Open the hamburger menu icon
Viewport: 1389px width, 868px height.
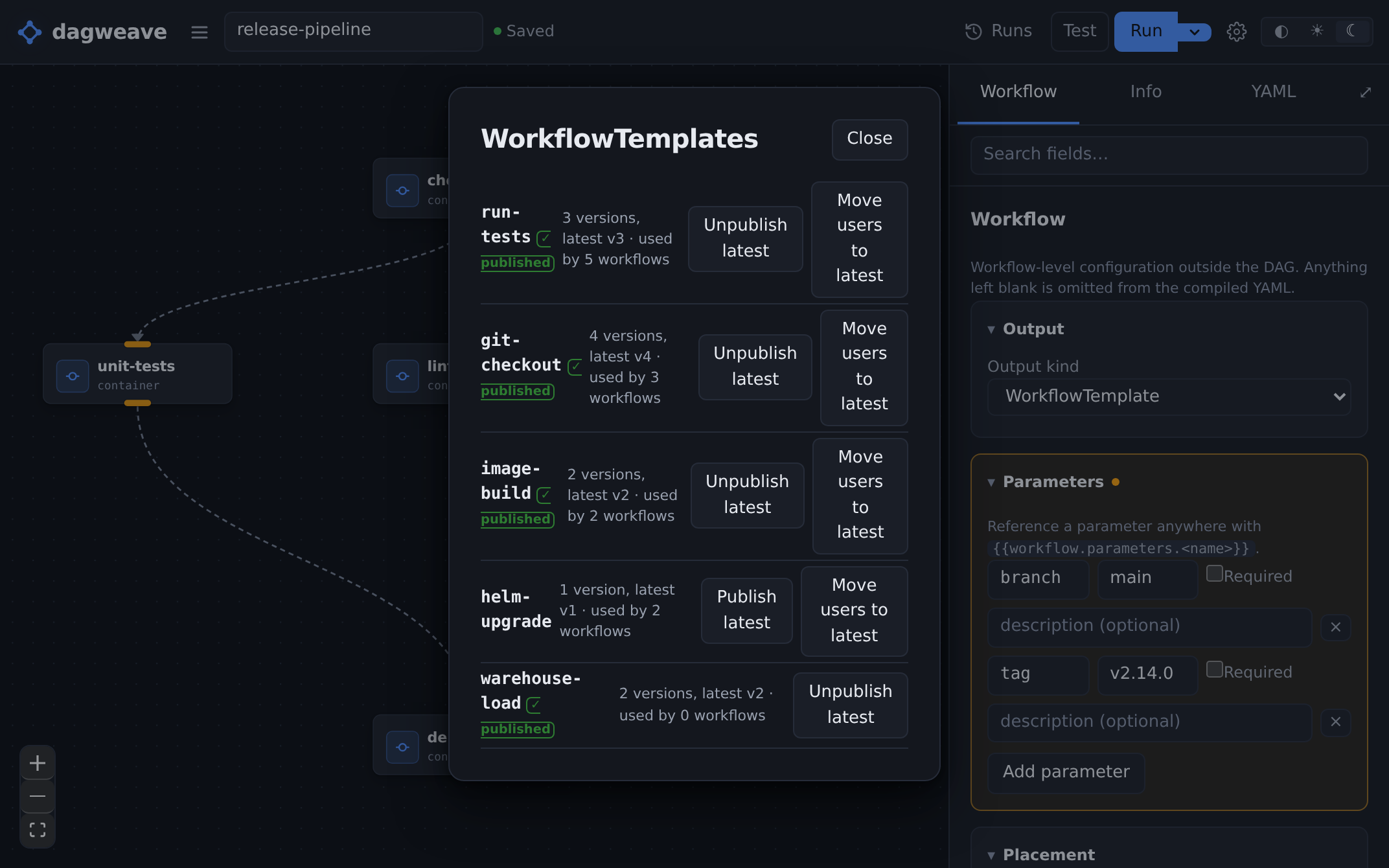point(200,32)
